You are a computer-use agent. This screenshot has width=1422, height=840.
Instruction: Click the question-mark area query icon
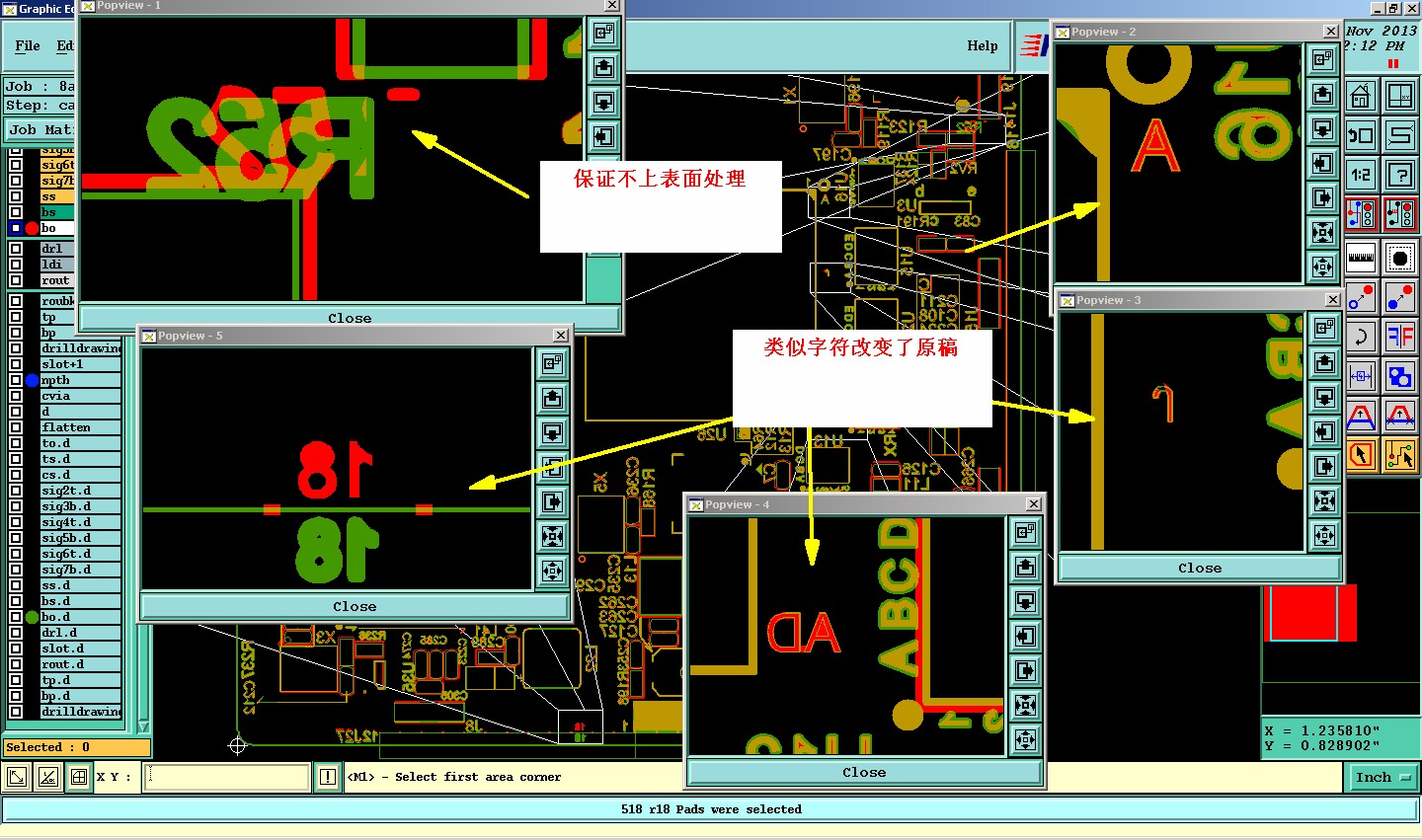(x=1400, y=175)
